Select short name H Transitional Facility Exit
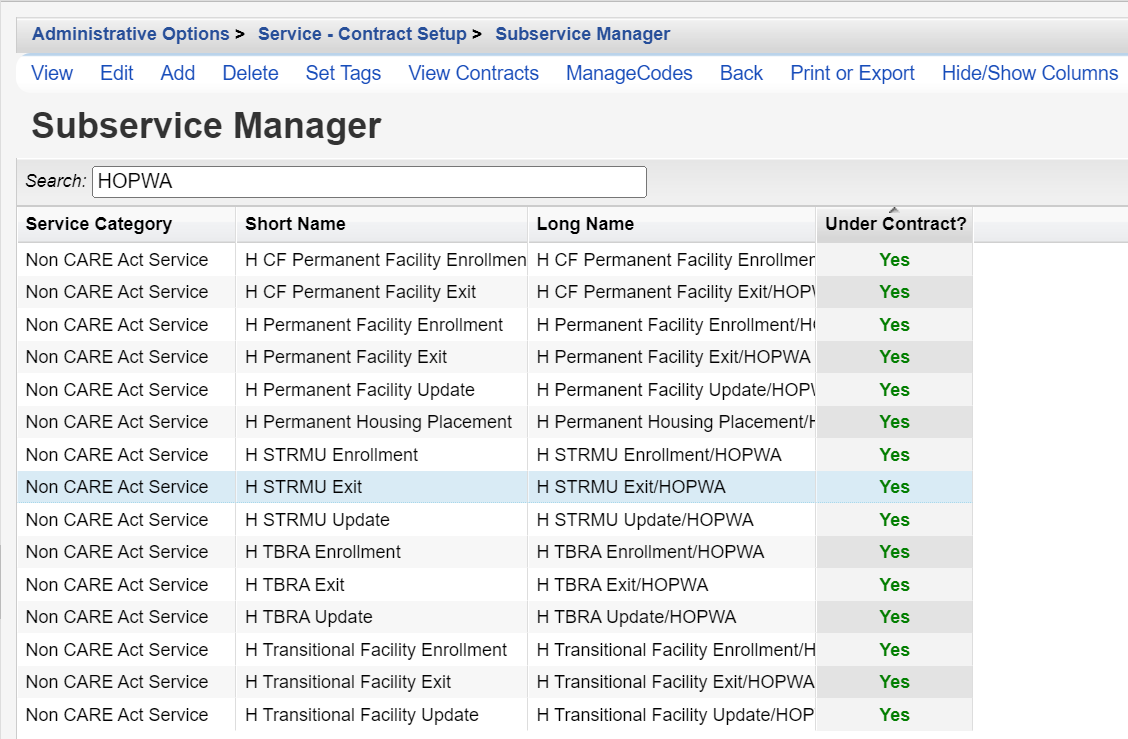The width and height of the screenshot is (1128, 739). click(348, 681)
